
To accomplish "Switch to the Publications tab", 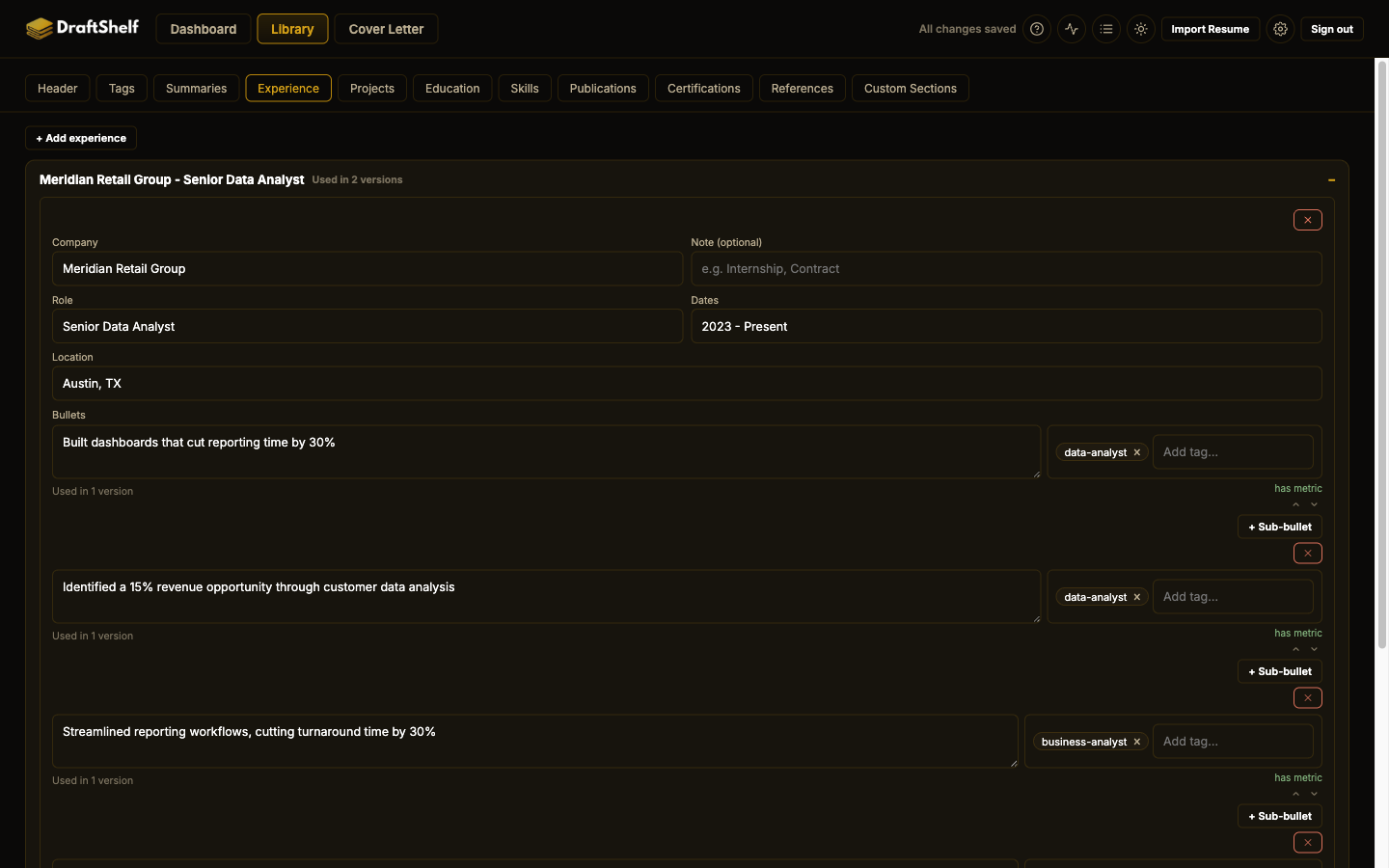I will pos(603,88).
